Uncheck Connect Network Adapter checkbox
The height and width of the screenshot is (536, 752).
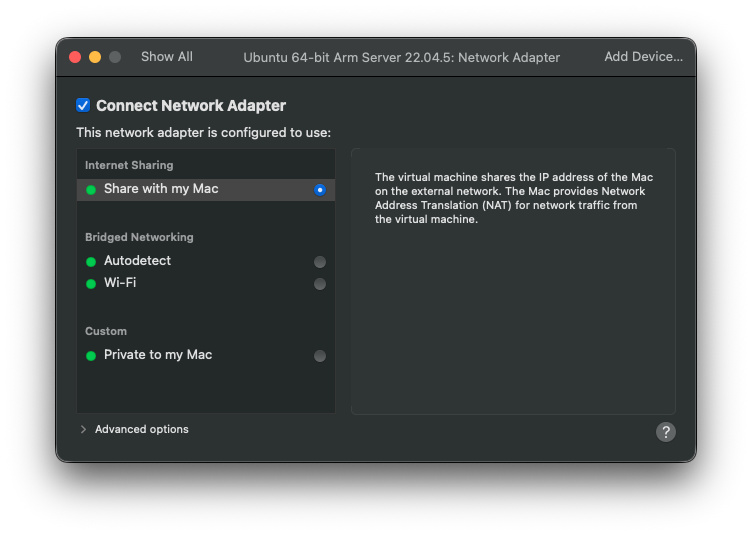[83, 105]
